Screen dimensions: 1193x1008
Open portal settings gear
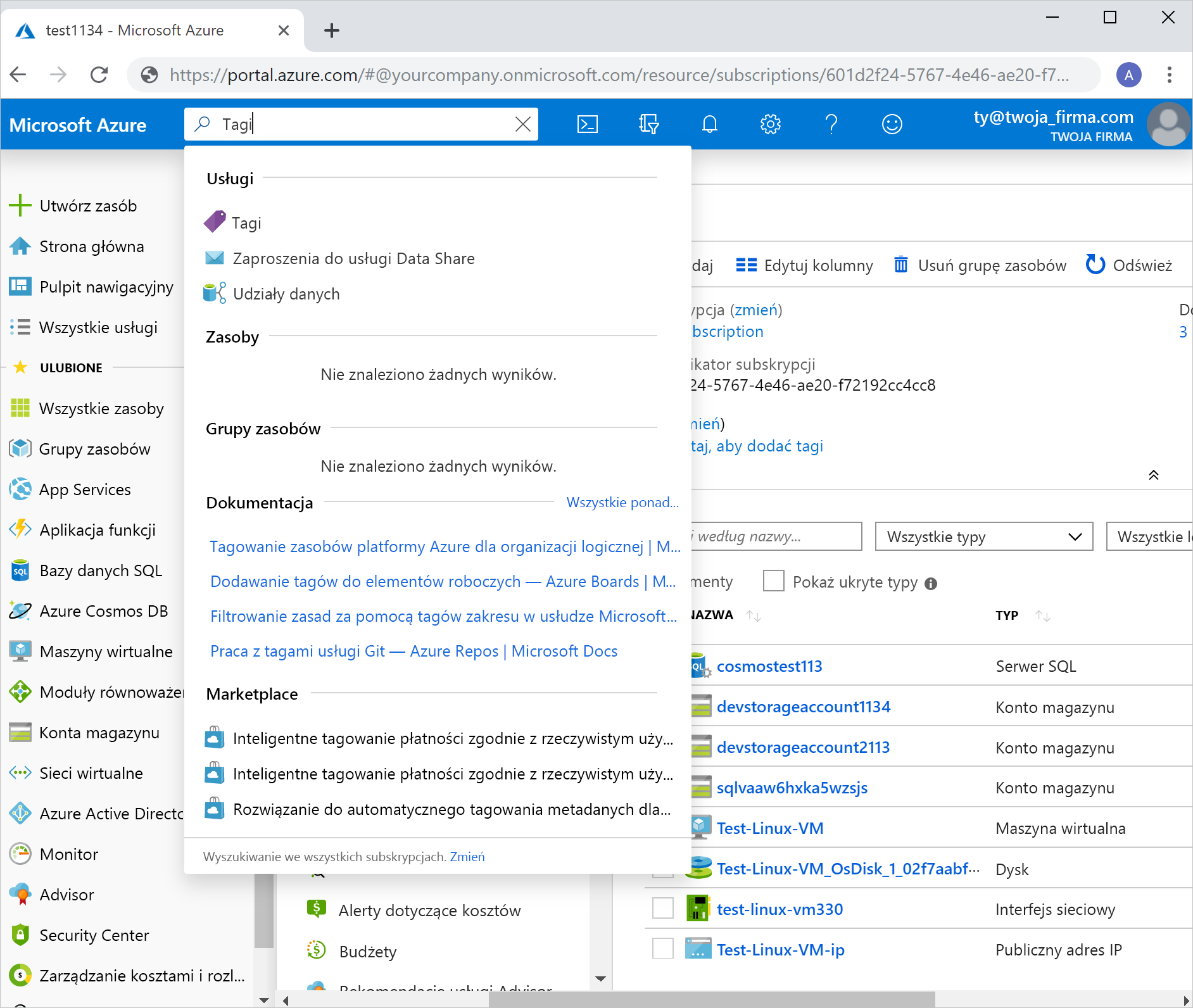click(771, 124)
